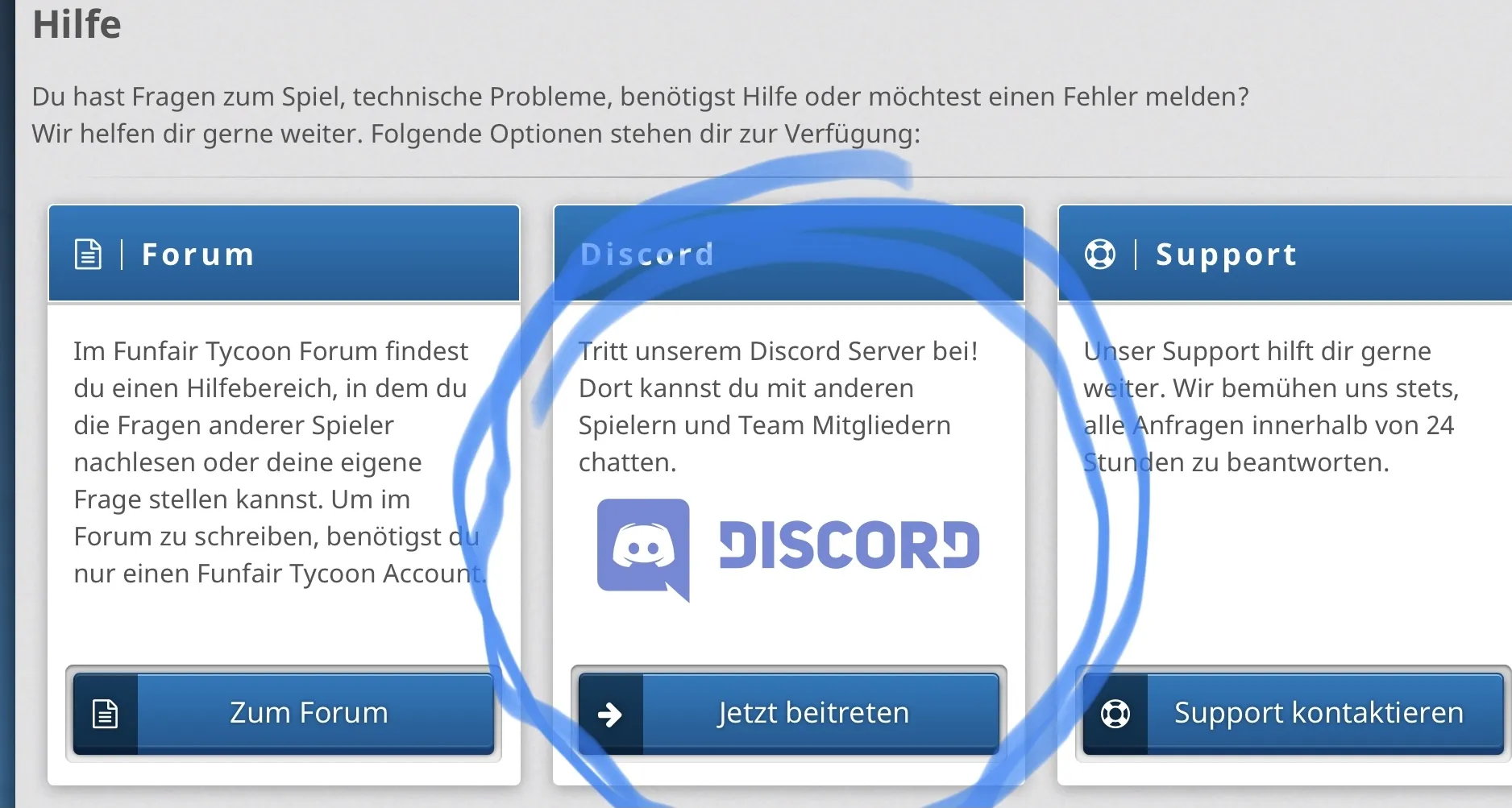Select the Support card header title
Viewport: 1512px width, 808px height.
click(1226, 255)
